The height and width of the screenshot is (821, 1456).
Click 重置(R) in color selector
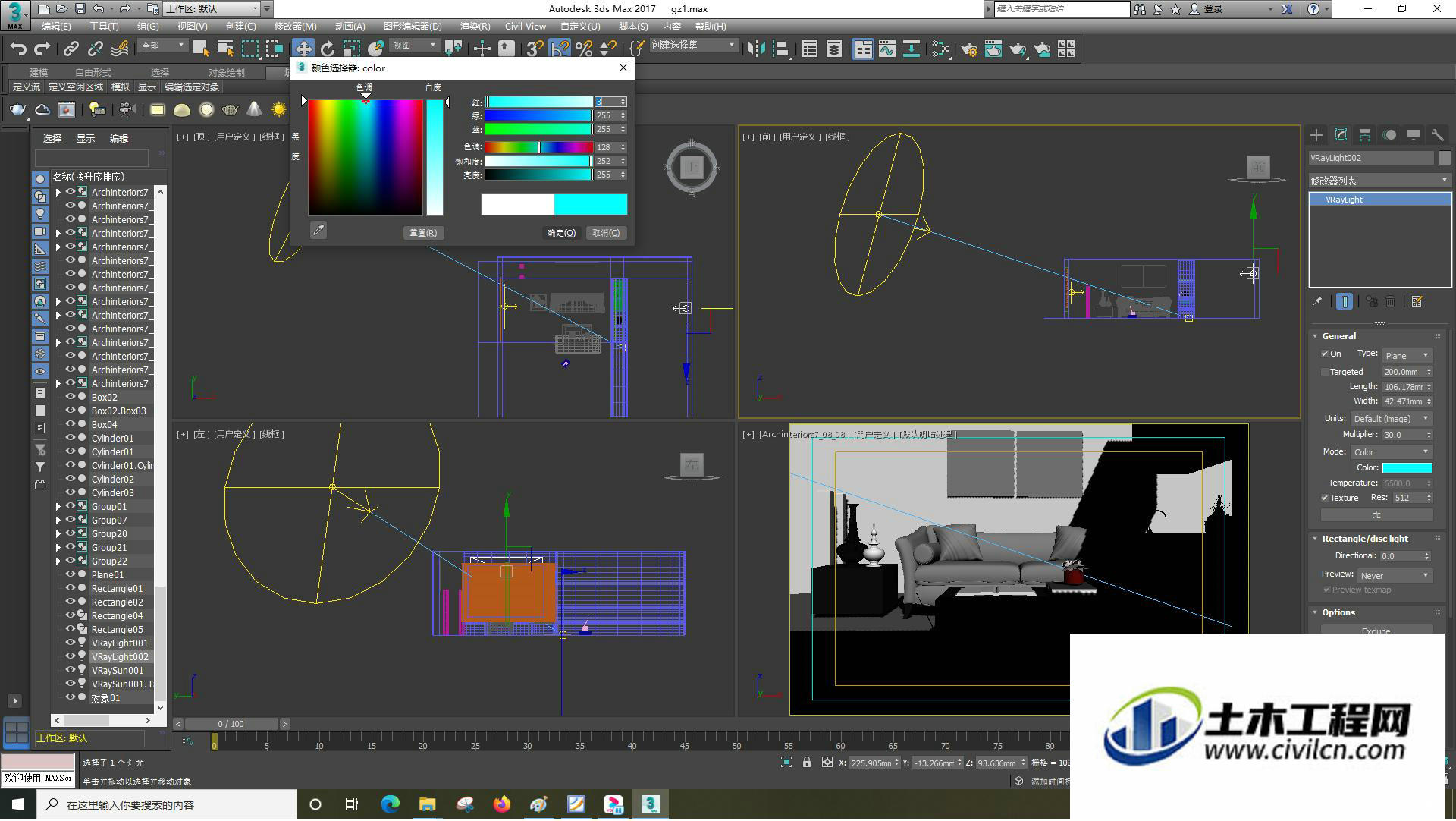click(423, 233)
